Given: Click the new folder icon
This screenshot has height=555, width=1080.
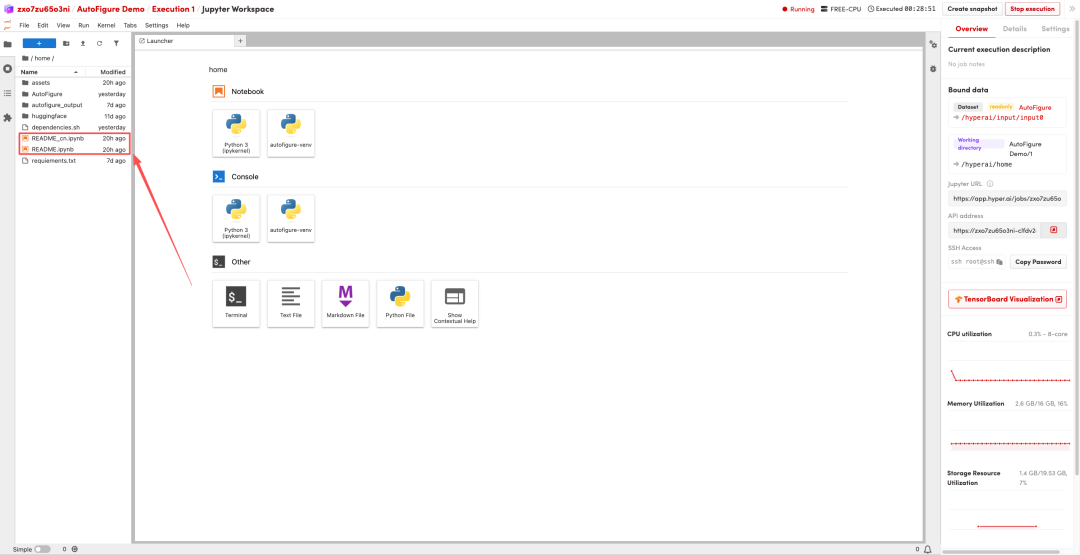Looking at the screenshot, I should [66, 43].
